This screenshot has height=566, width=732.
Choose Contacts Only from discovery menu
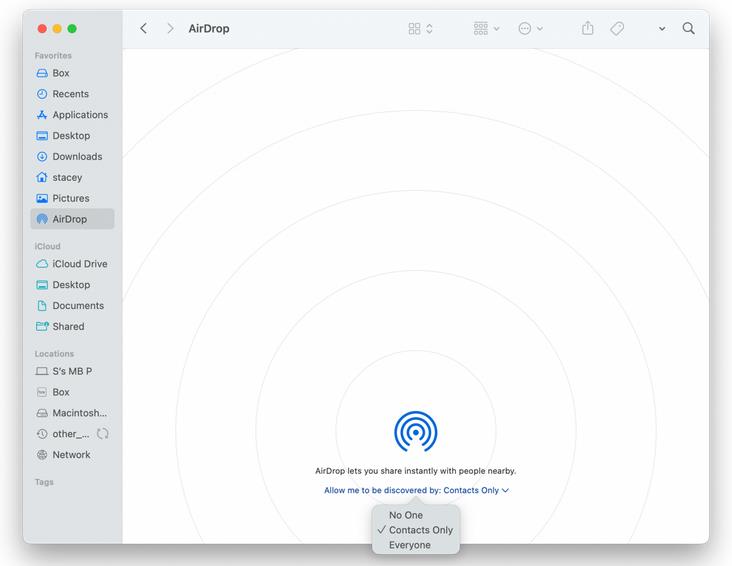(416, 530)
